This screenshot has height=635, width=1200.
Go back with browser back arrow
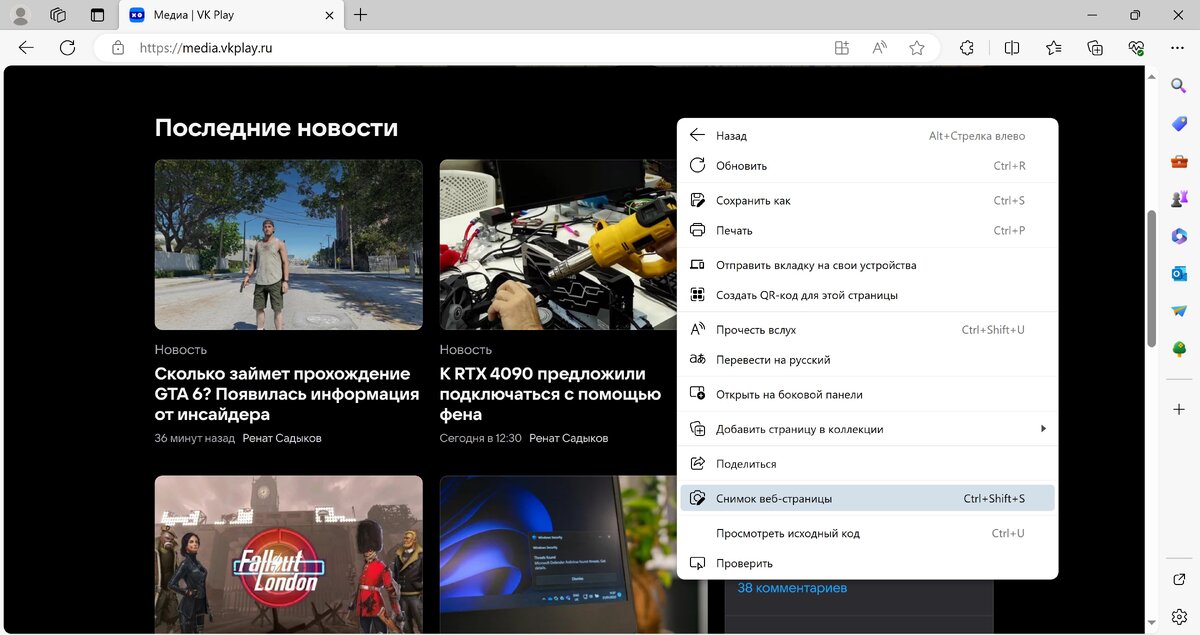tap(26, 47)
